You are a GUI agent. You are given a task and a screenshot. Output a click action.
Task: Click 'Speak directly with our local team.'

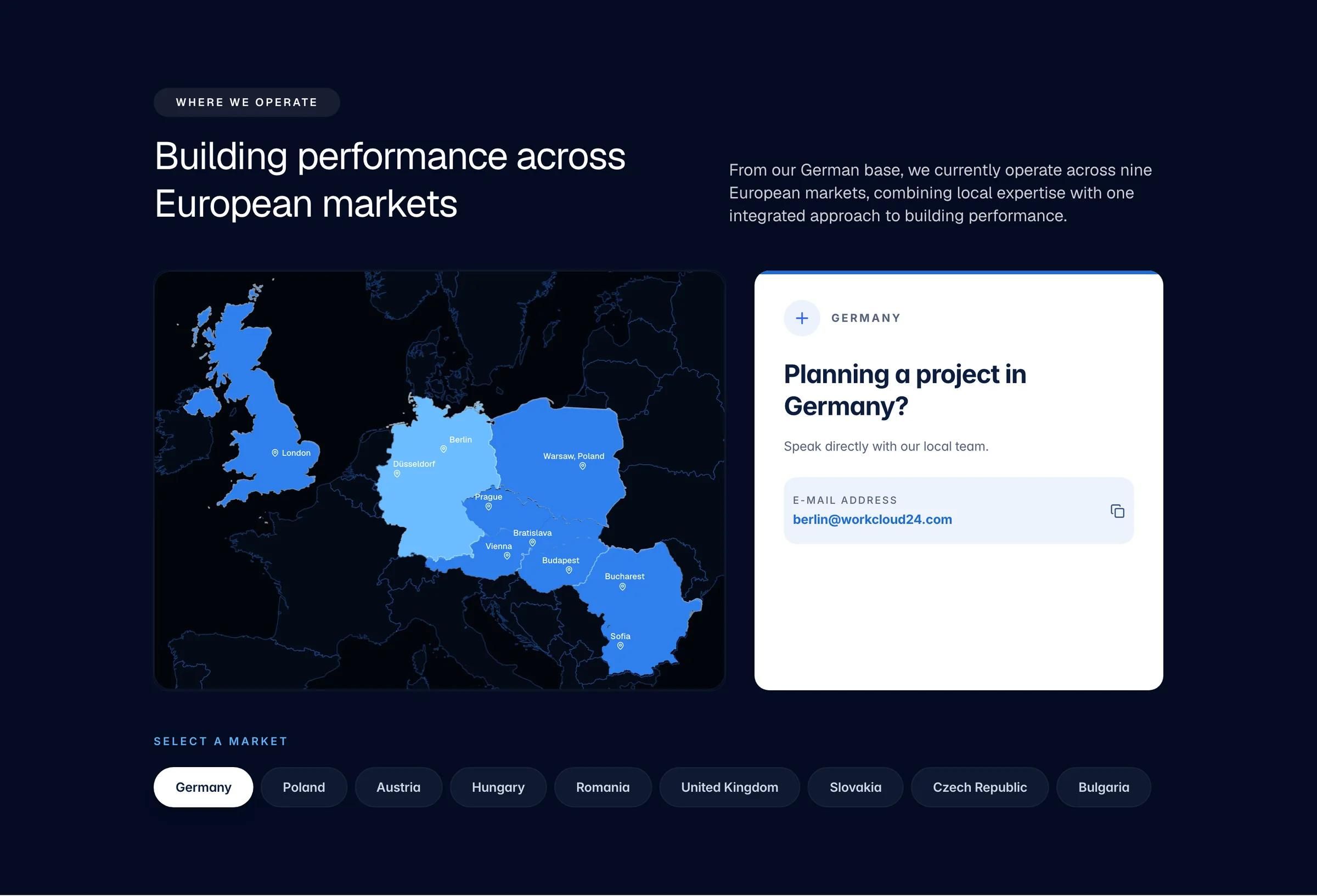[x=886, y=447]
